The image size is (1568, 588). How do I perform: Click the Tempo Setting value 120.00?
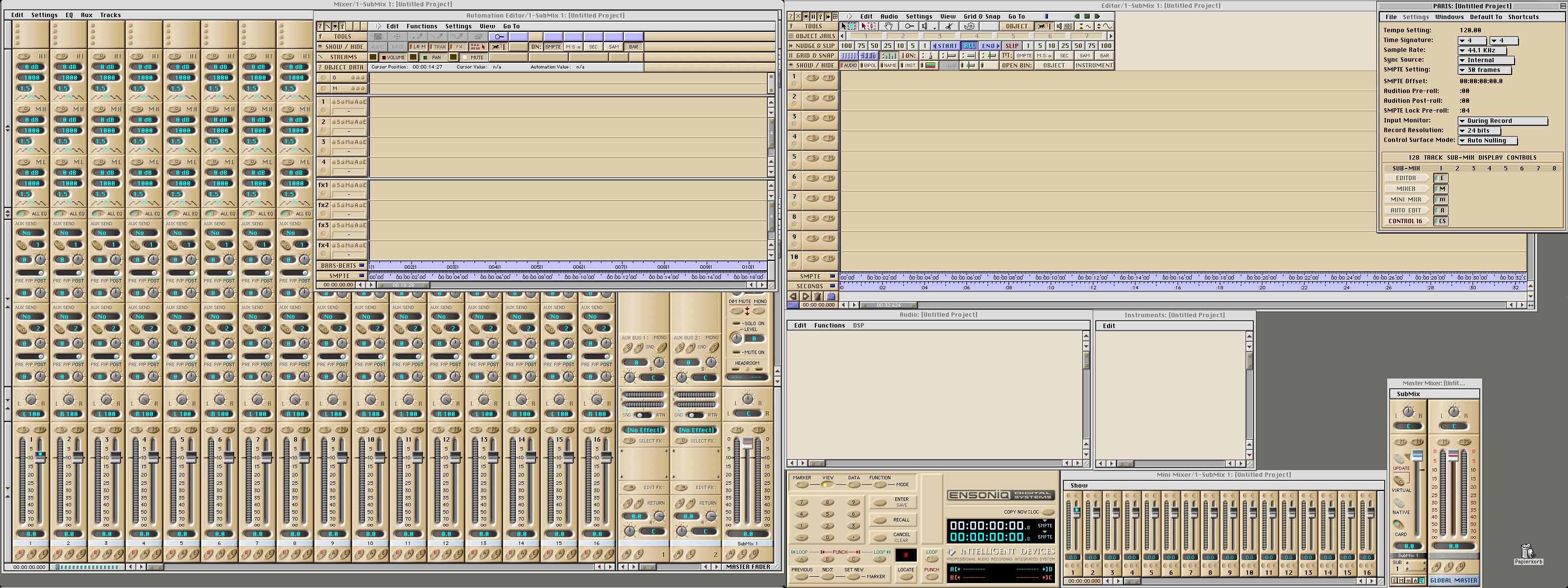click(x=1470, y=30)
